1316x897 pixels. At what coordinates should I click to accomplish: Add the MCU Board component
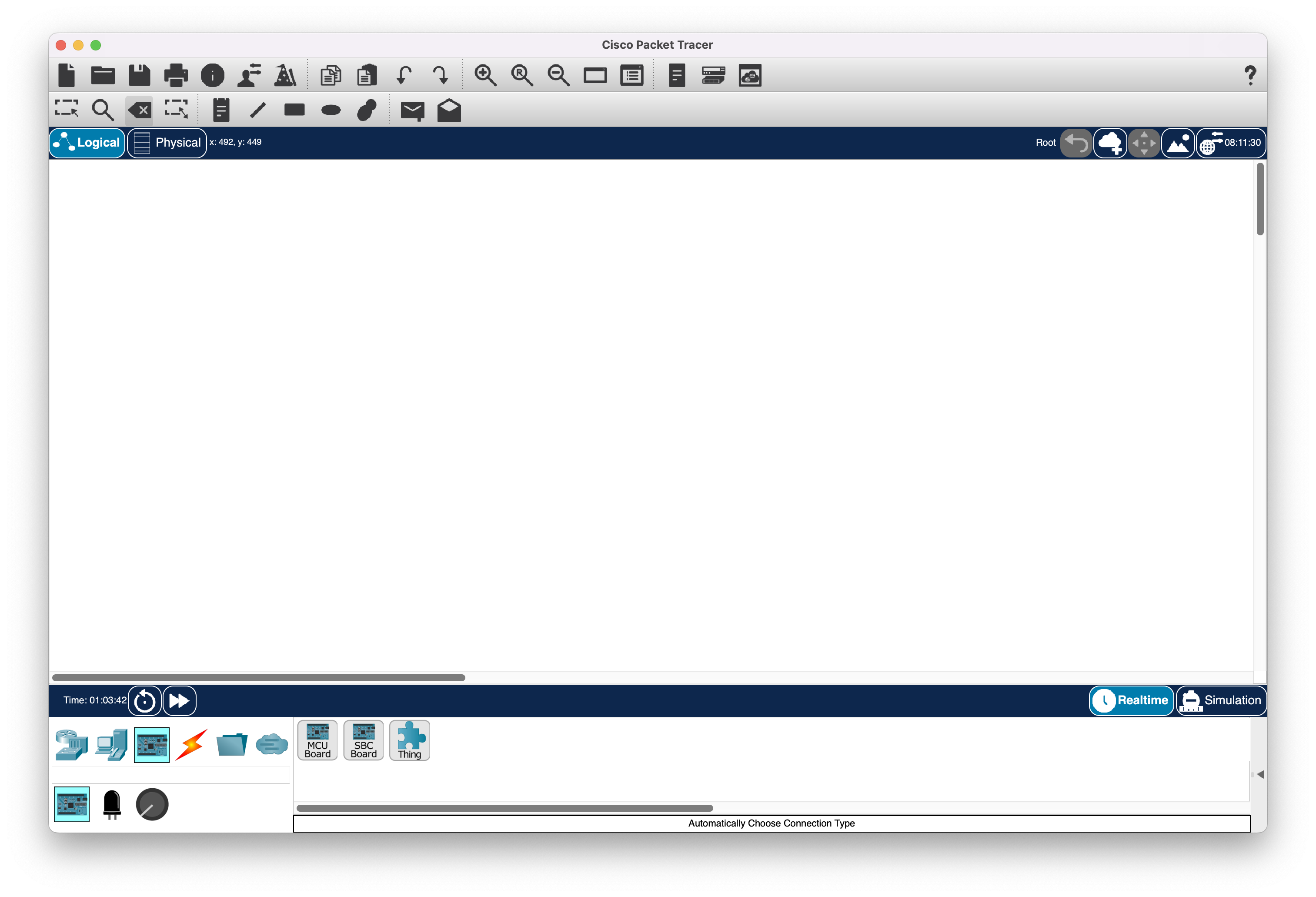317,740
